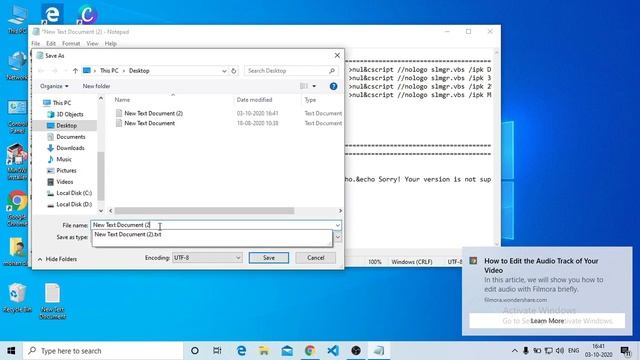Open Task View on taskbar

217,351
